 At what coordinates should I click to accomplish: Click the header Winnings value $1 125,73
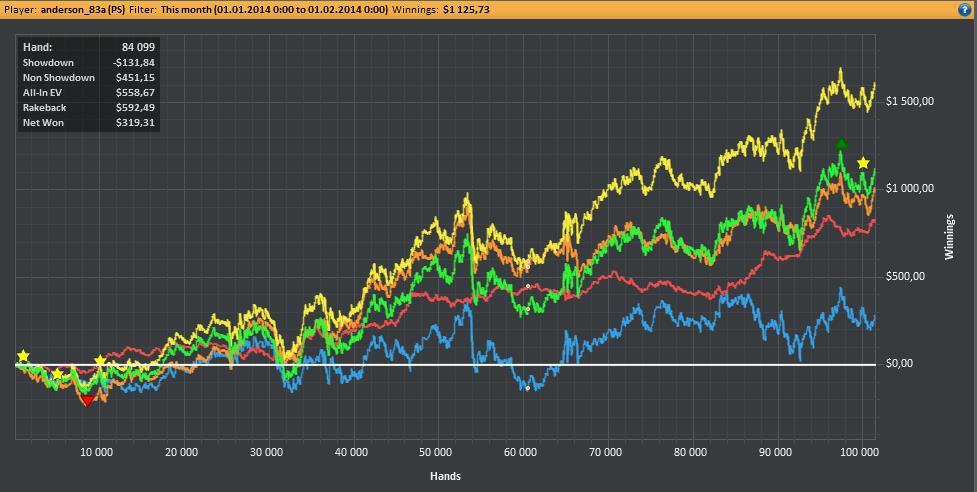466,9
